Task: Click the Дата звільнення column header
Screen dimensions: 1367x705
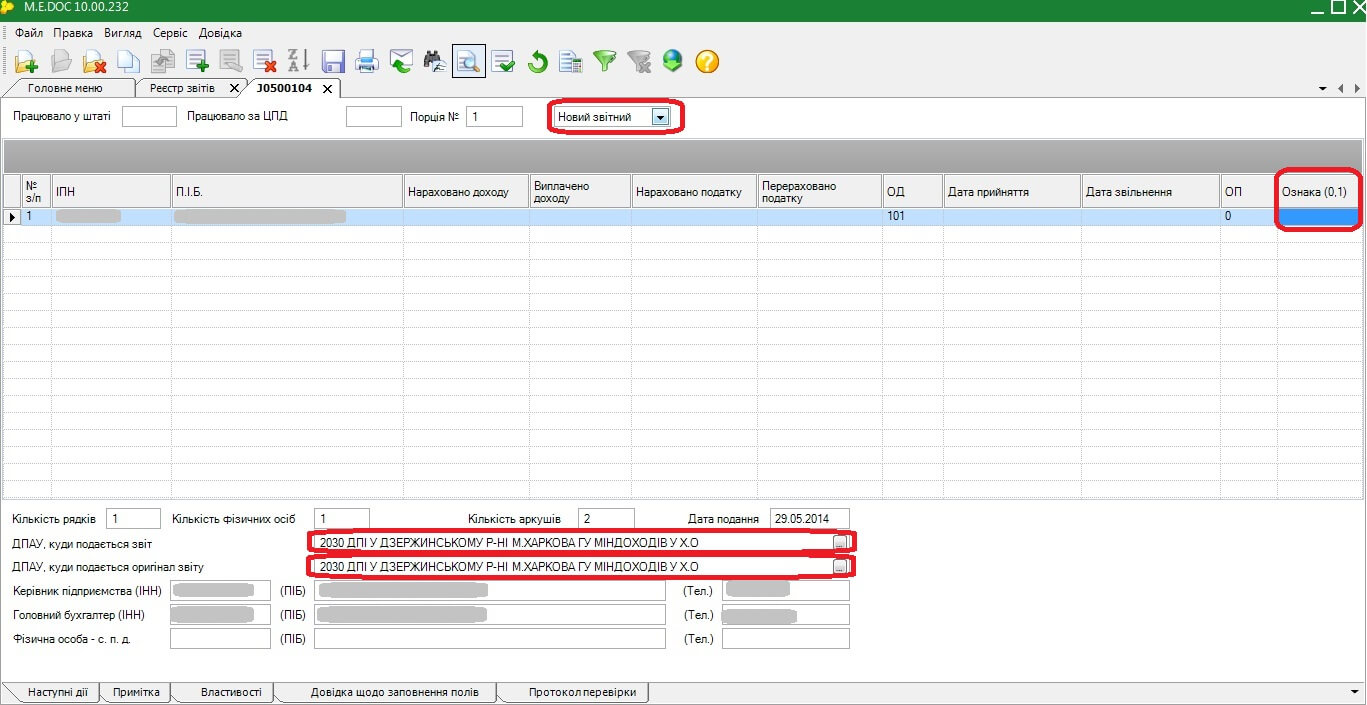Action: tap(1150, 191)
